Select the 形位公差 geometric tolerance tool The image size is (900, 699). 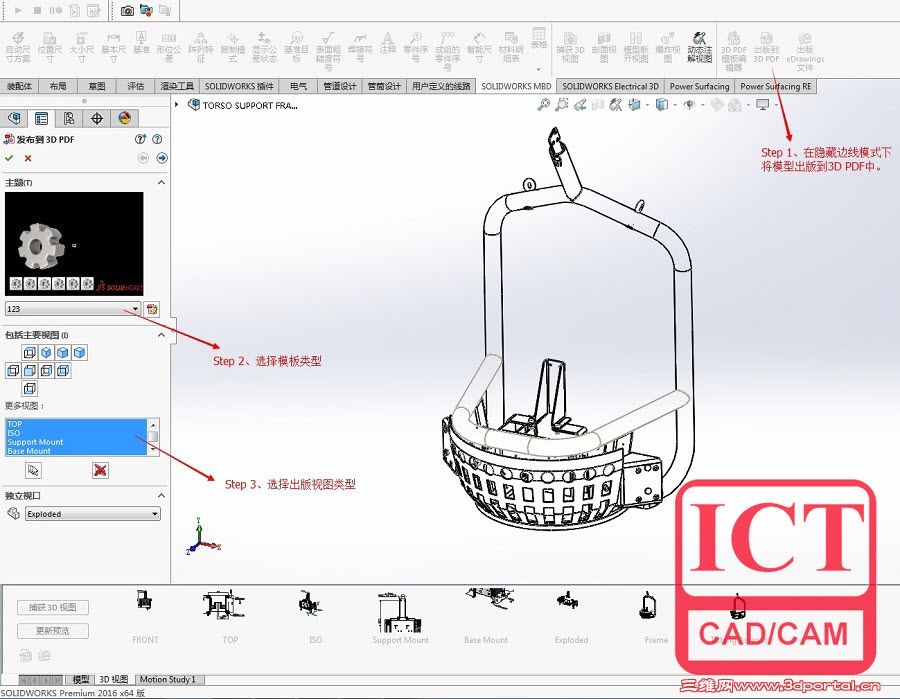coord(169,48)
